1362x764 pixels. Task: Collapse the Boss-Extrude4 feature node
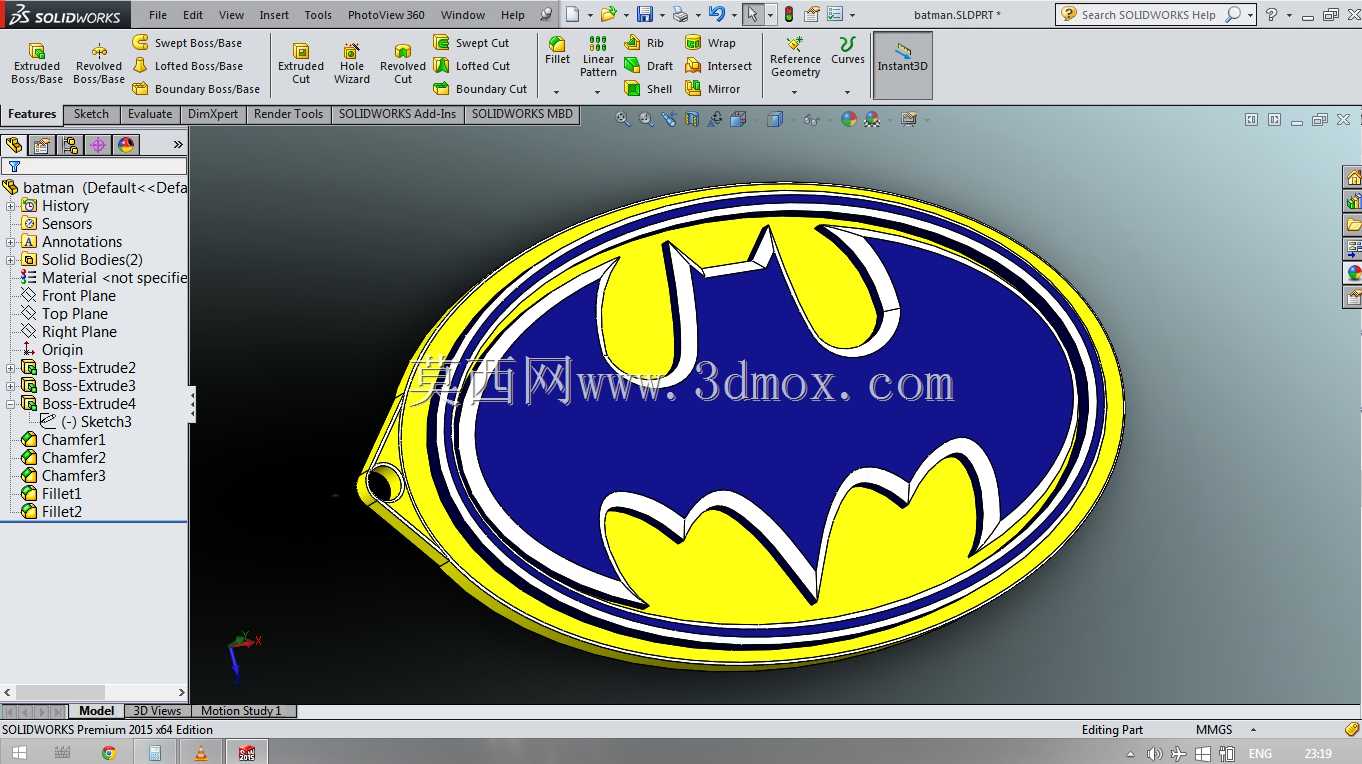[11, 404]
